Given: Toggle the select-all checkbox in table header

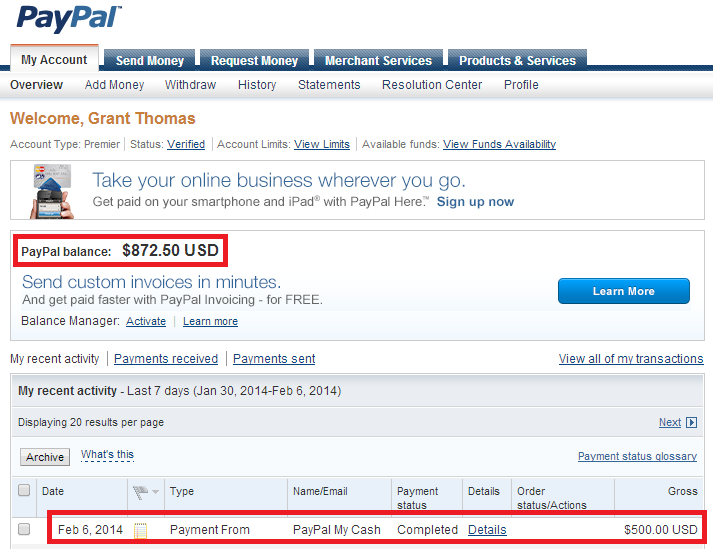Looking at the screenshot, I should (x=24, y=490).
